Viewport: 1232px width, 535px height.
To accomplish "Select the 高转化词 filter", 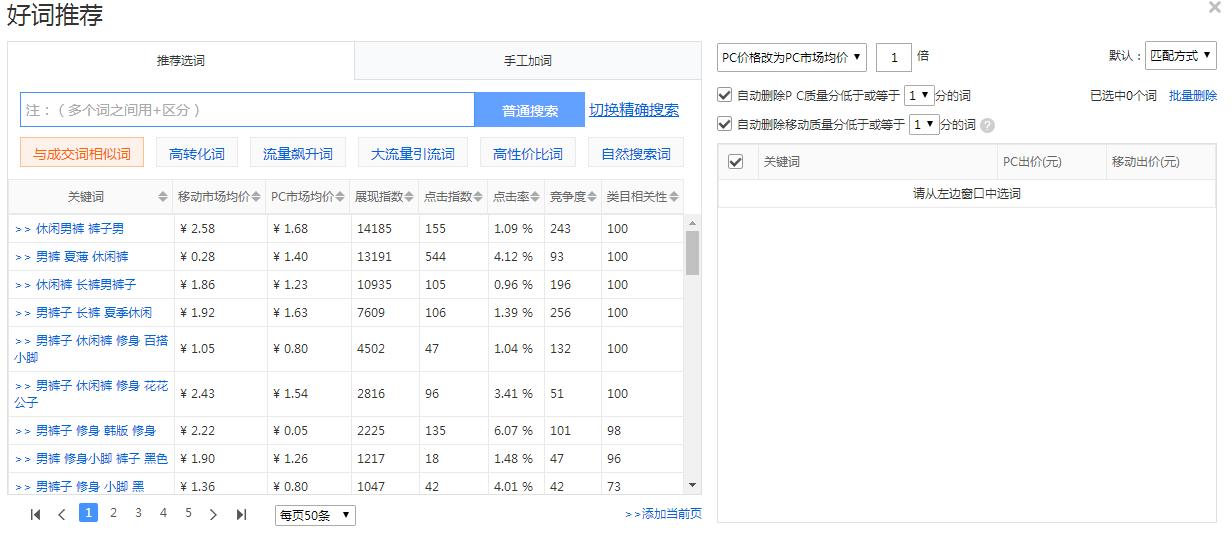I will 197,153.
